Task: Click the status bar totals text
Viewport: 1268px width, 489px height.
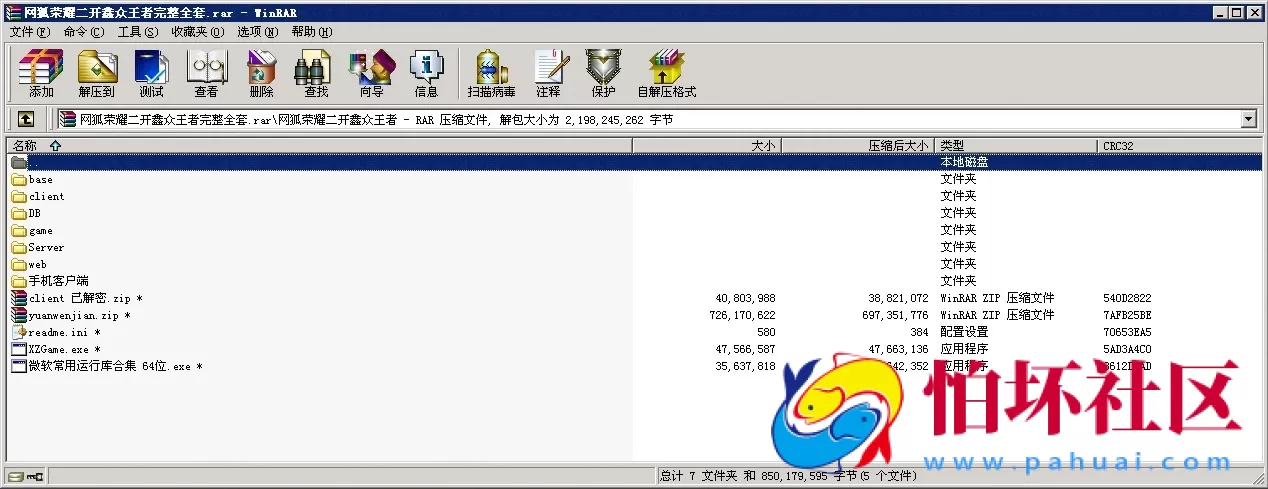Action: click(x=788, y=477)
